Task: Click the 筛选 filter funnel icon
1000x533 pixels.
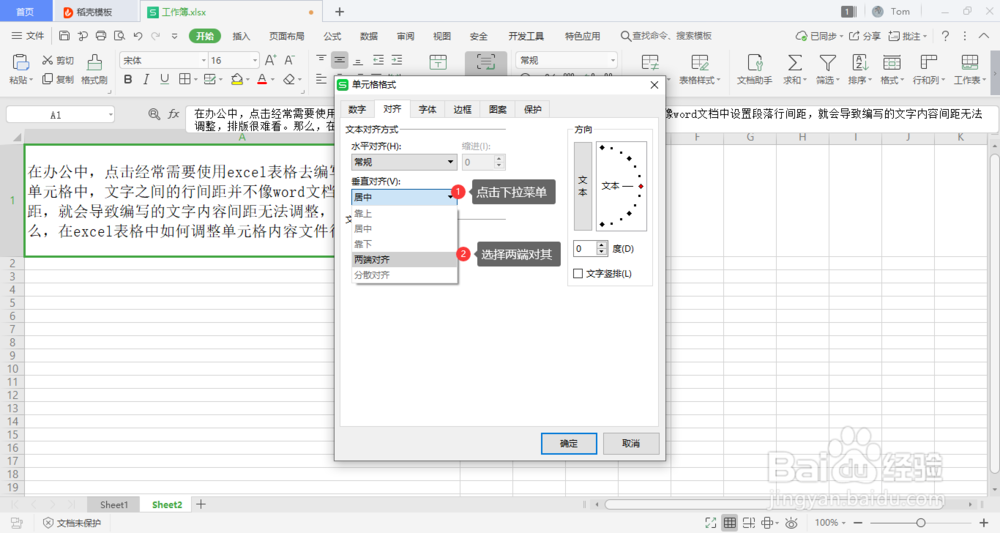Action: pos(828,69)
